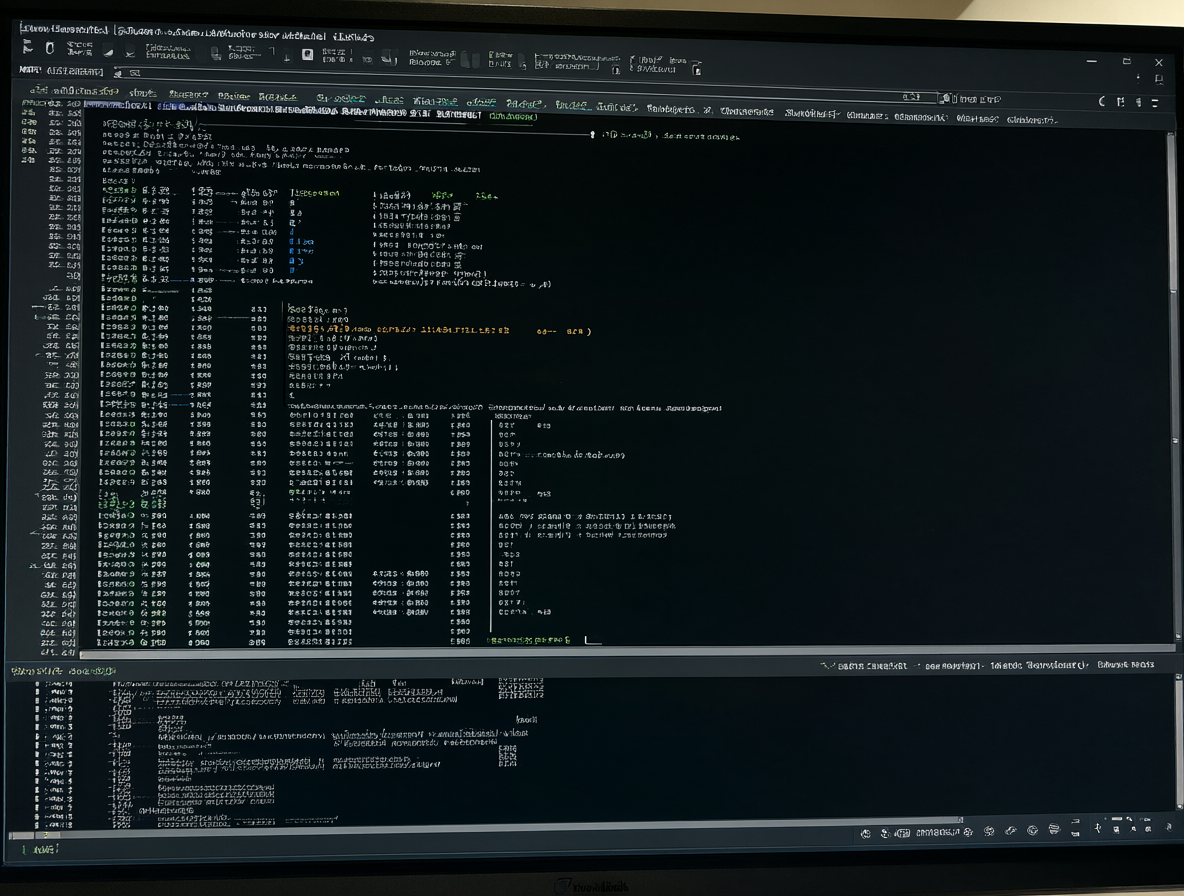Click the flag icon at the toolbar's left end
Image resolution: width=1184 pixels, height=896 pixels.
[x=28, y=48]
